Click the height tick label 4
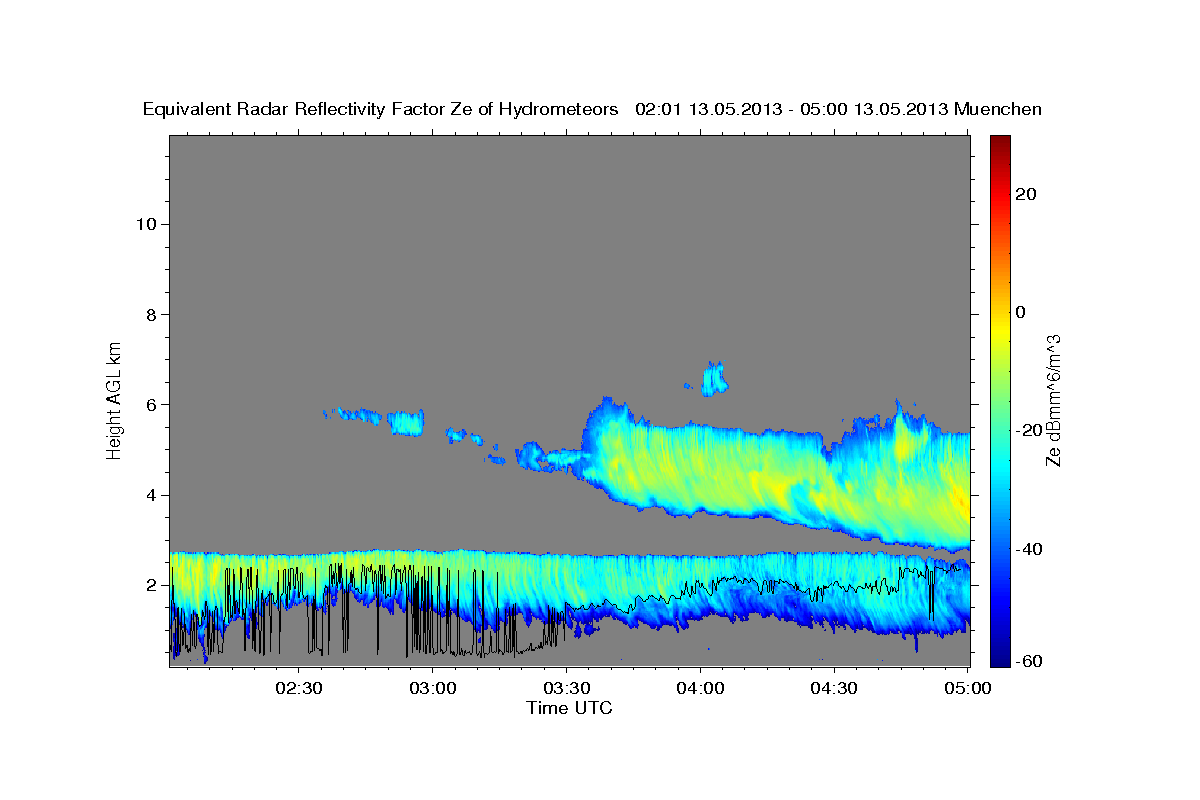 pos(152,495)
